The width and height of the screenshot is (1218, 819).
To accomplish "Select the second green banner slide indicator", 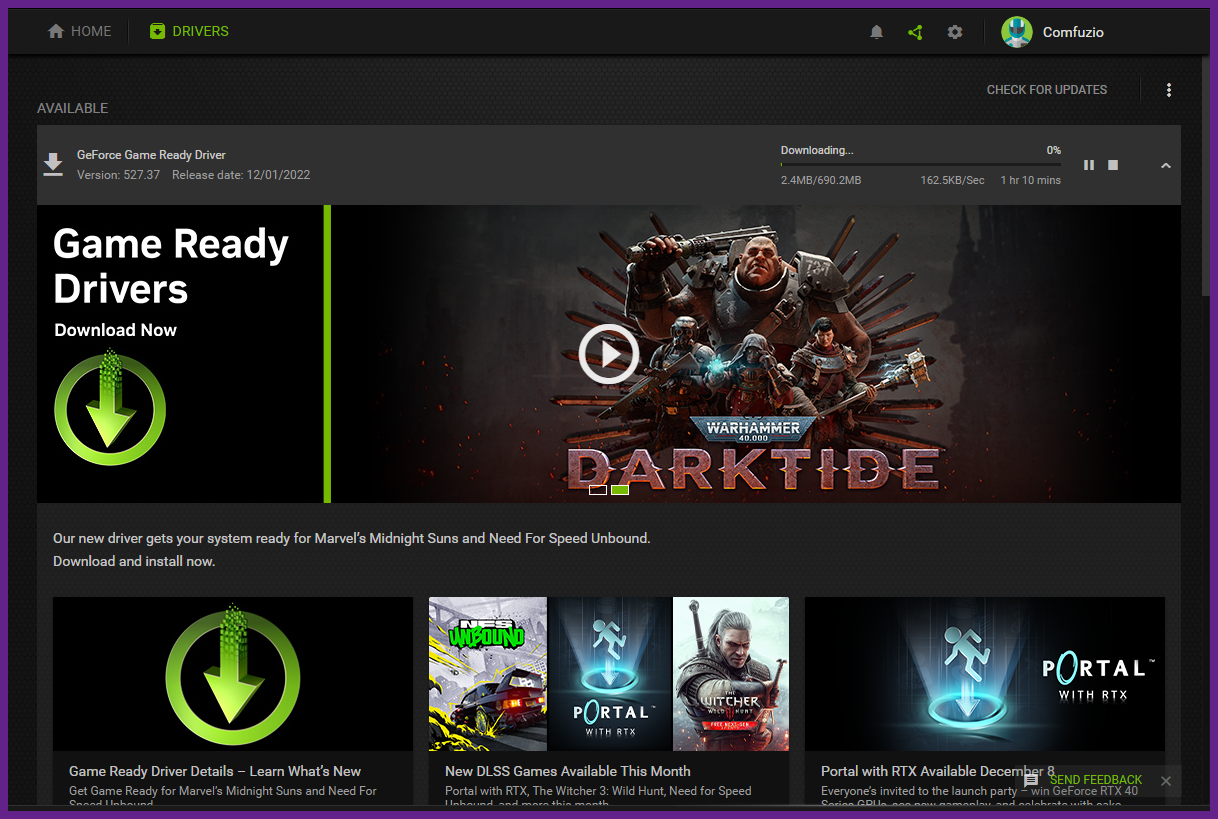I will [x=620, y=490].
